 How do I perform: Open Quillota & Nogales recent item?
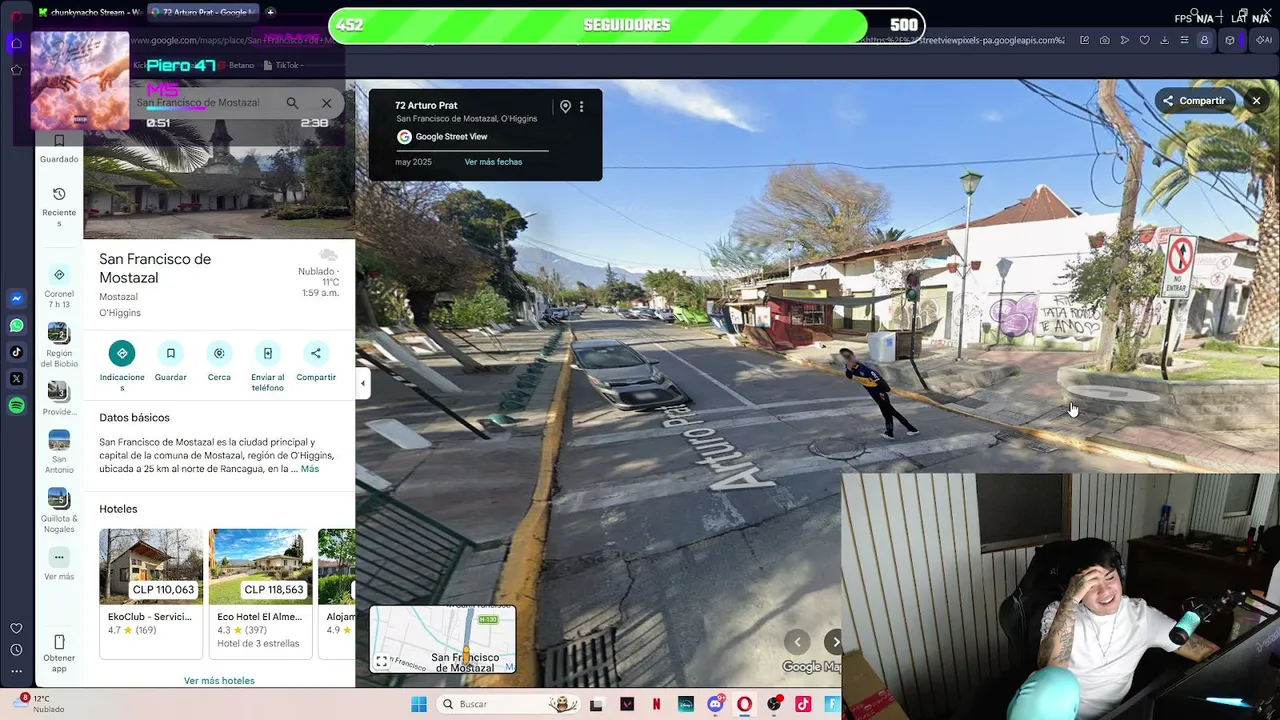coord(59,510)
